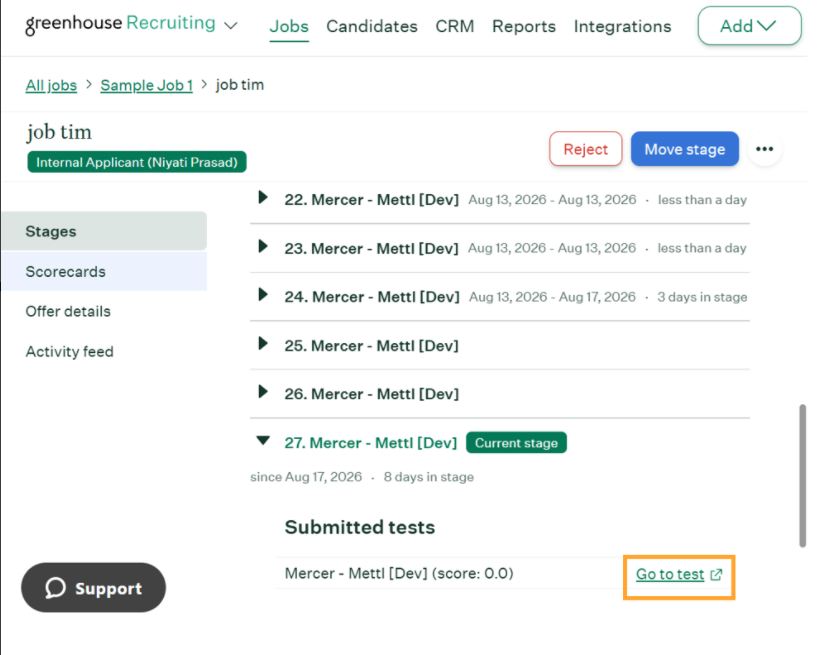Click the Internal Applicant (Niyati Prasad) tag
The width and height of the screenshot is (828, 655).
coord(137,162)
